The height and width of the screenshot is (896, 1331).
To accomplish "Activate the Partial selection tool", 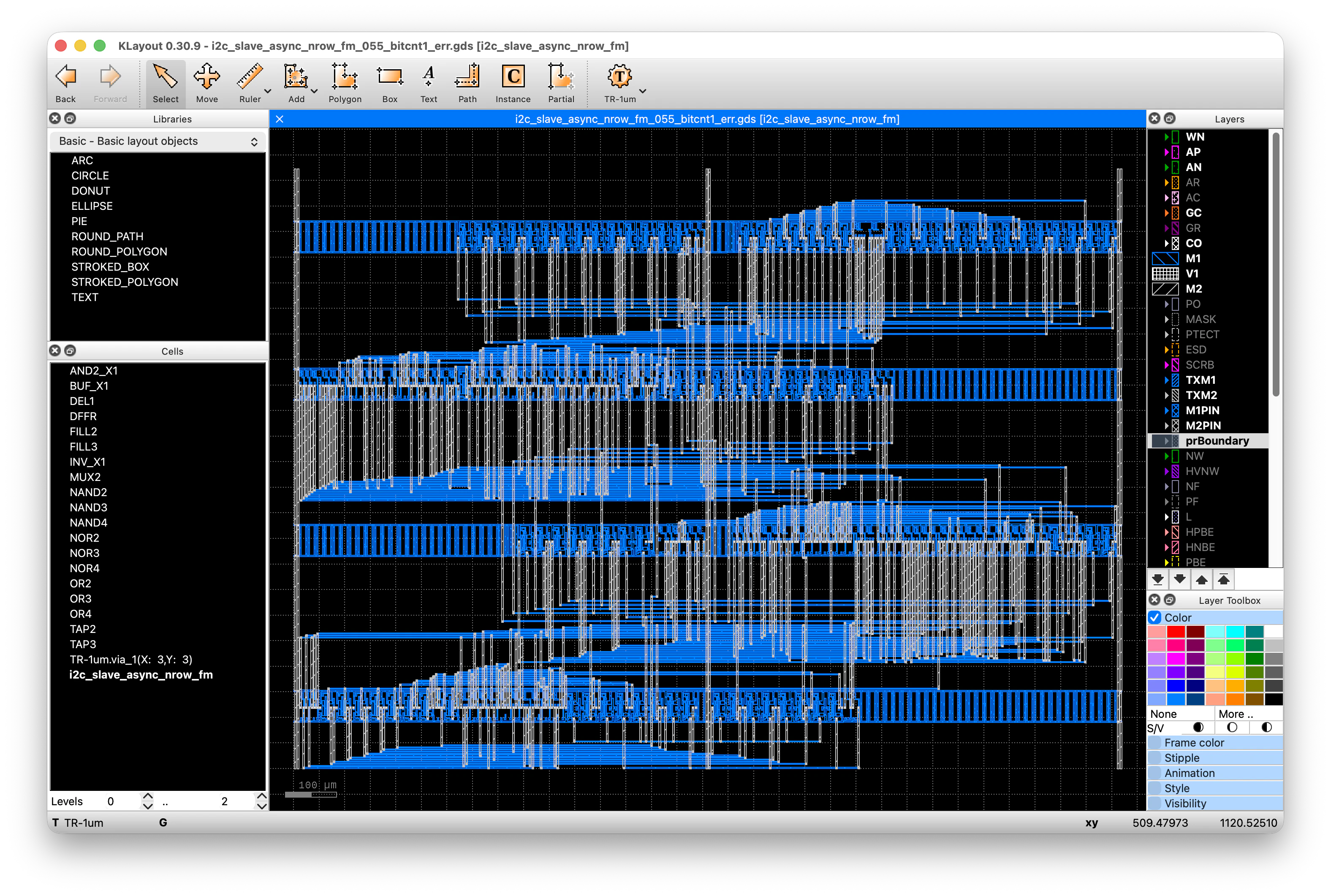I will 561,84.
